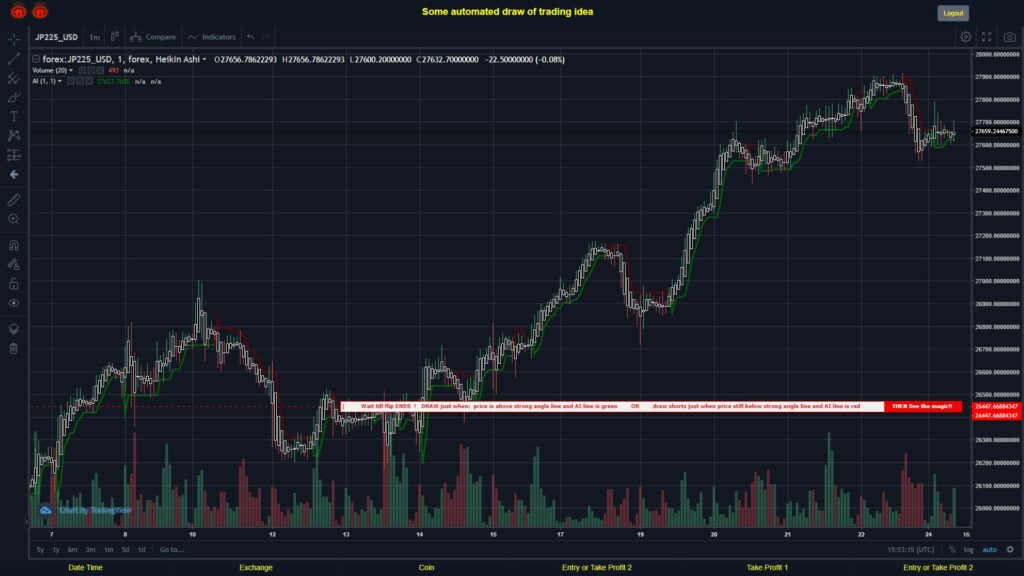Open the pitchfork drawing tools
Screen dimensions: 1024x576
(x=14, y=78)
